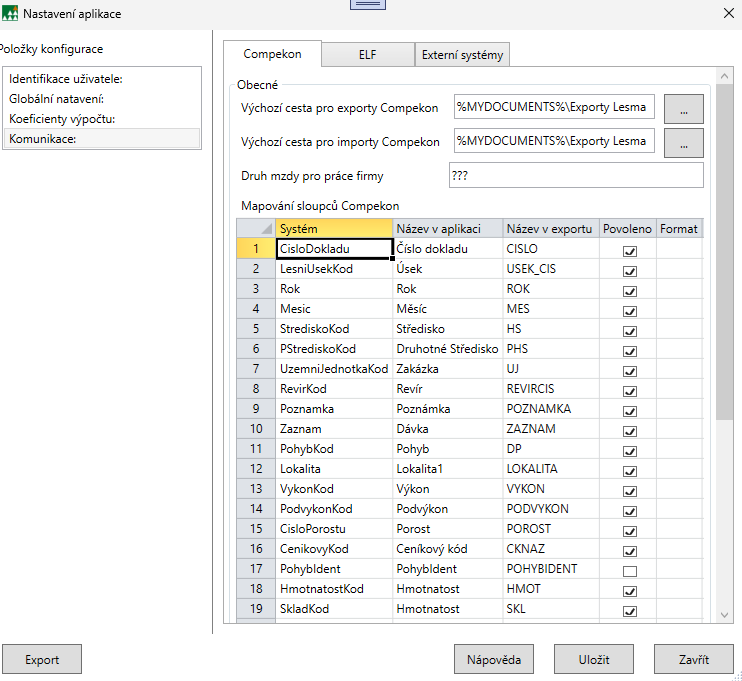Image resolution: width=742 pixels, height=681 pixels.
Task: Uncheck Povoleno for CisloDokladu row
Action: tap(630, 251)
